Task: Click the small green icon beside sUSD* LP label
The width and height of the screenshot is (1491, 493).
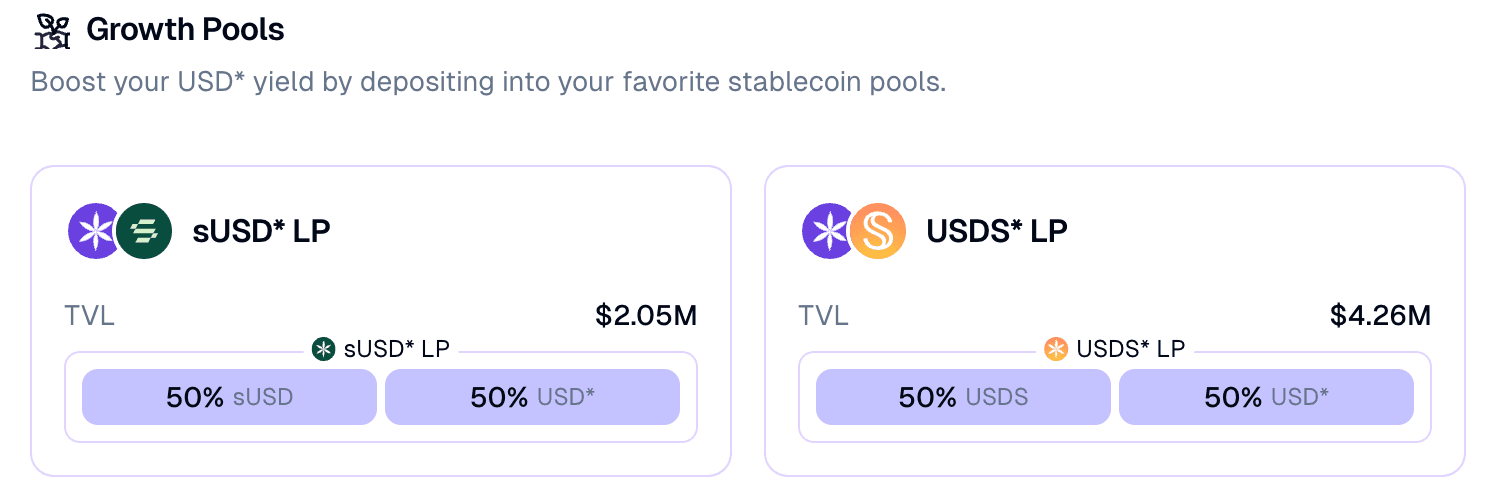Action: click(323, 349)
